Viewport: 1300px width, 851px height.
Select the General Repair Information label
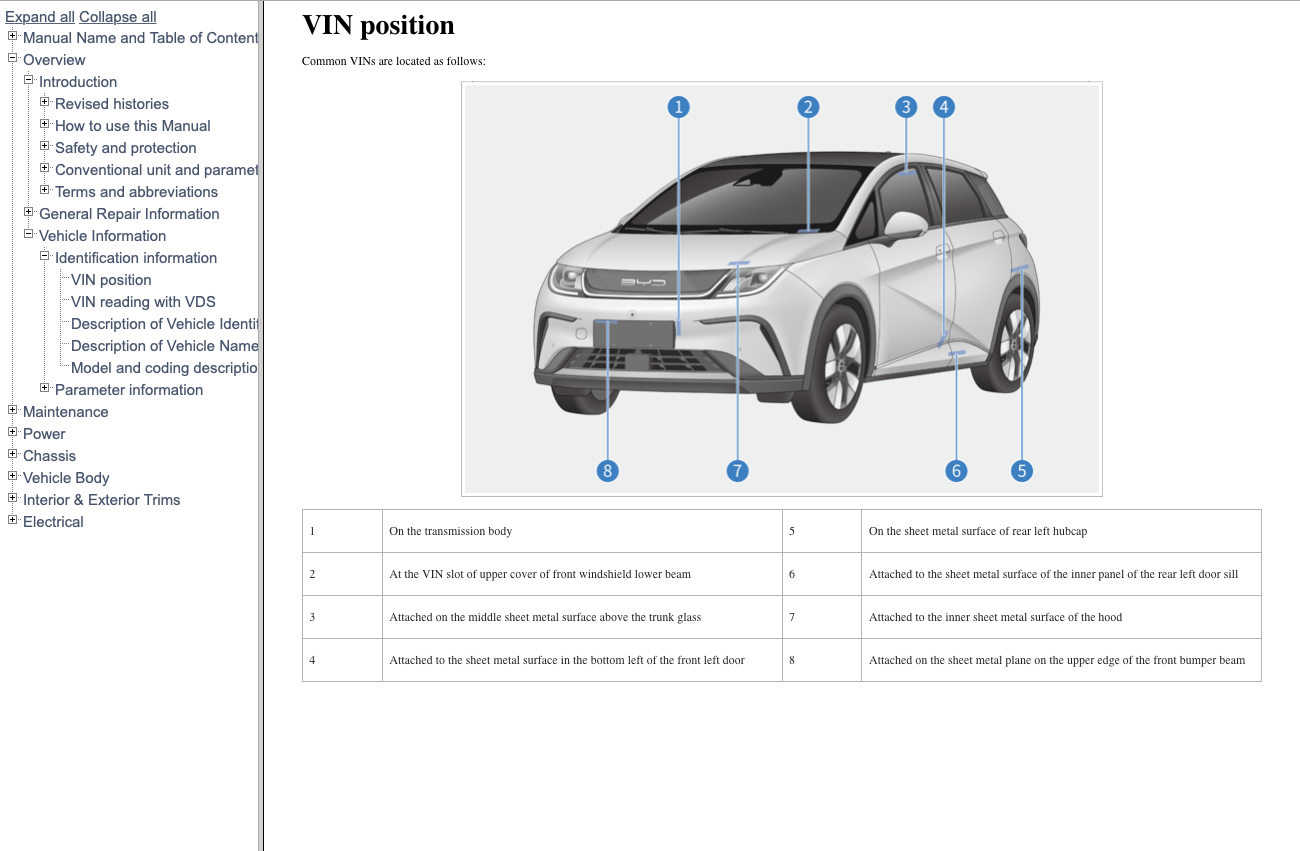(129, 214)
